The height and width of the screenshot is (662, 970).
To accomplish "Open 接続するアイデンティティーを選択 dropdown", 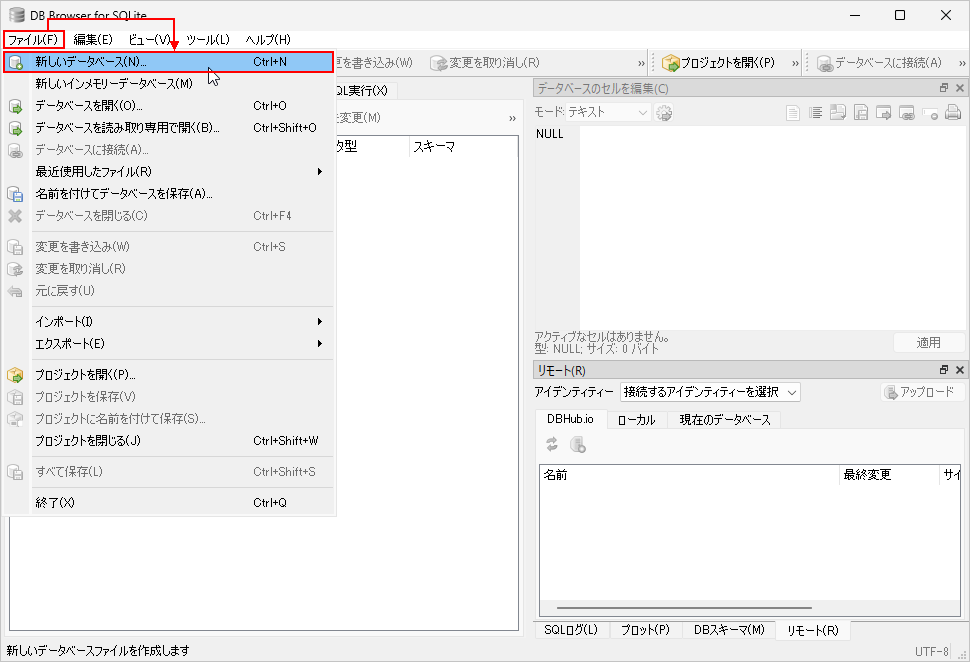I will [x=710, y=392].
